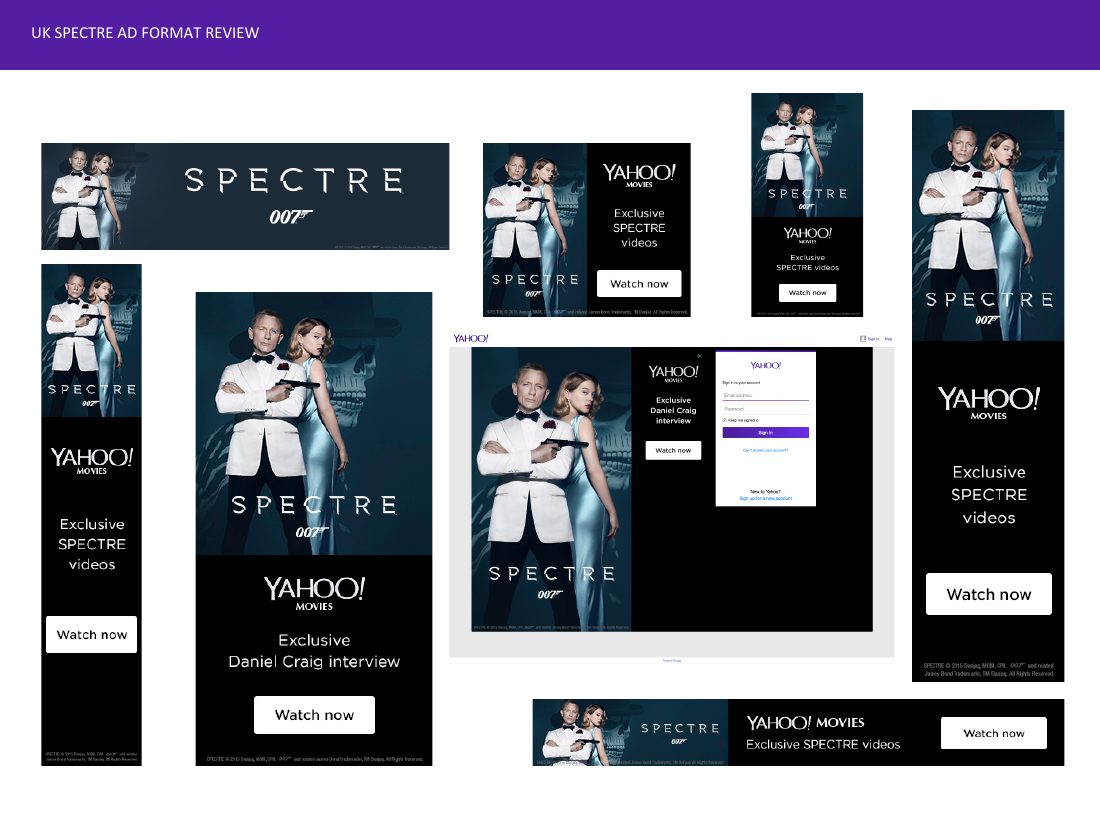Click the Sign in link in the Yahoo page header
The image size is (1100, 825).
[873, 339]
